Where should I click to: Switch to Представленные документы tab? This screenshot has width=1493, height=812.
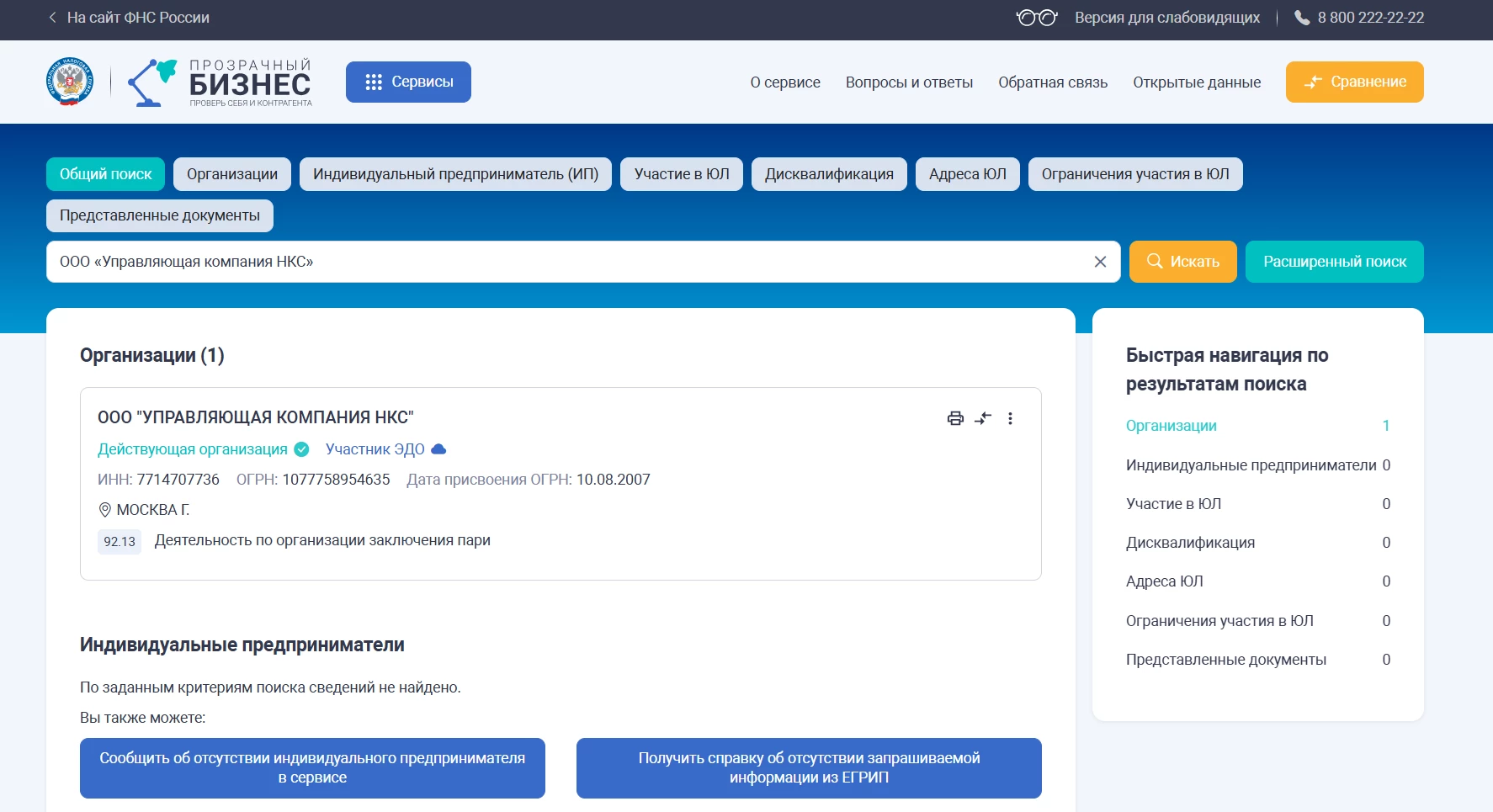[160, 215]
